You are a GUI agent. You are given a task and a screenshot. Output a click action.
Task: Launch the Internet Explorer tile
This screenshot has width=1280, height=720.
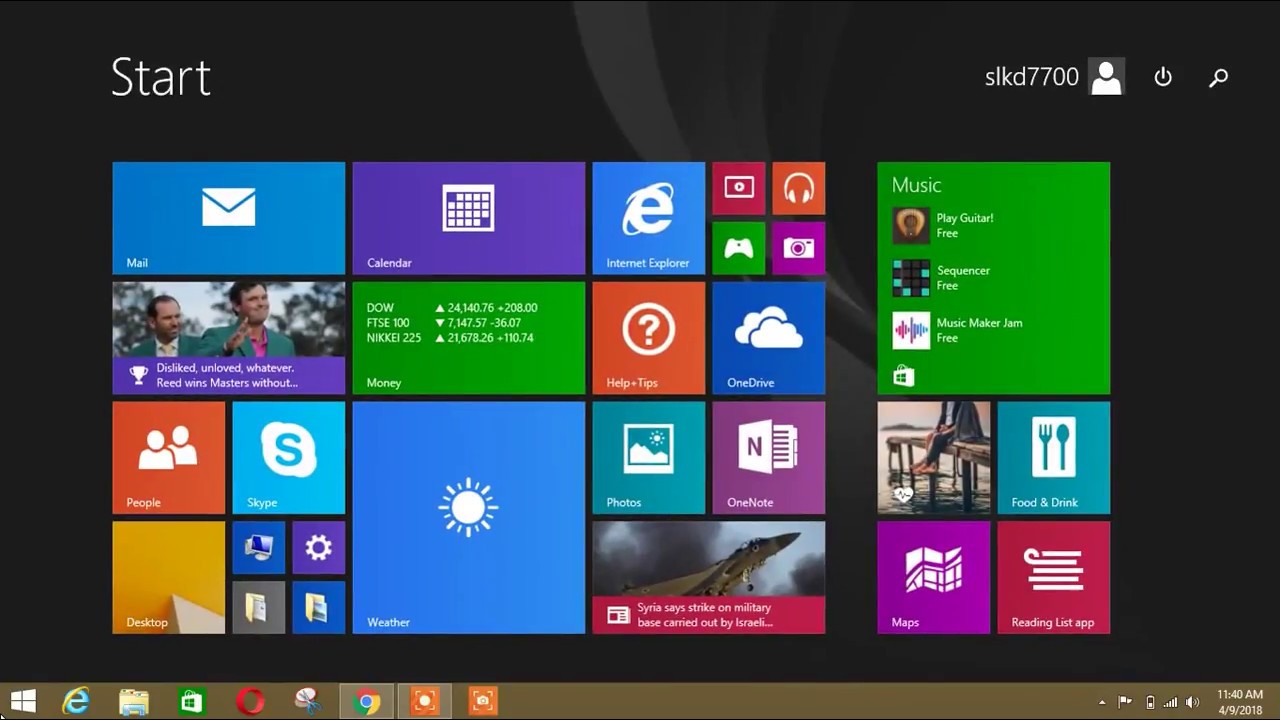coord(648,218)
